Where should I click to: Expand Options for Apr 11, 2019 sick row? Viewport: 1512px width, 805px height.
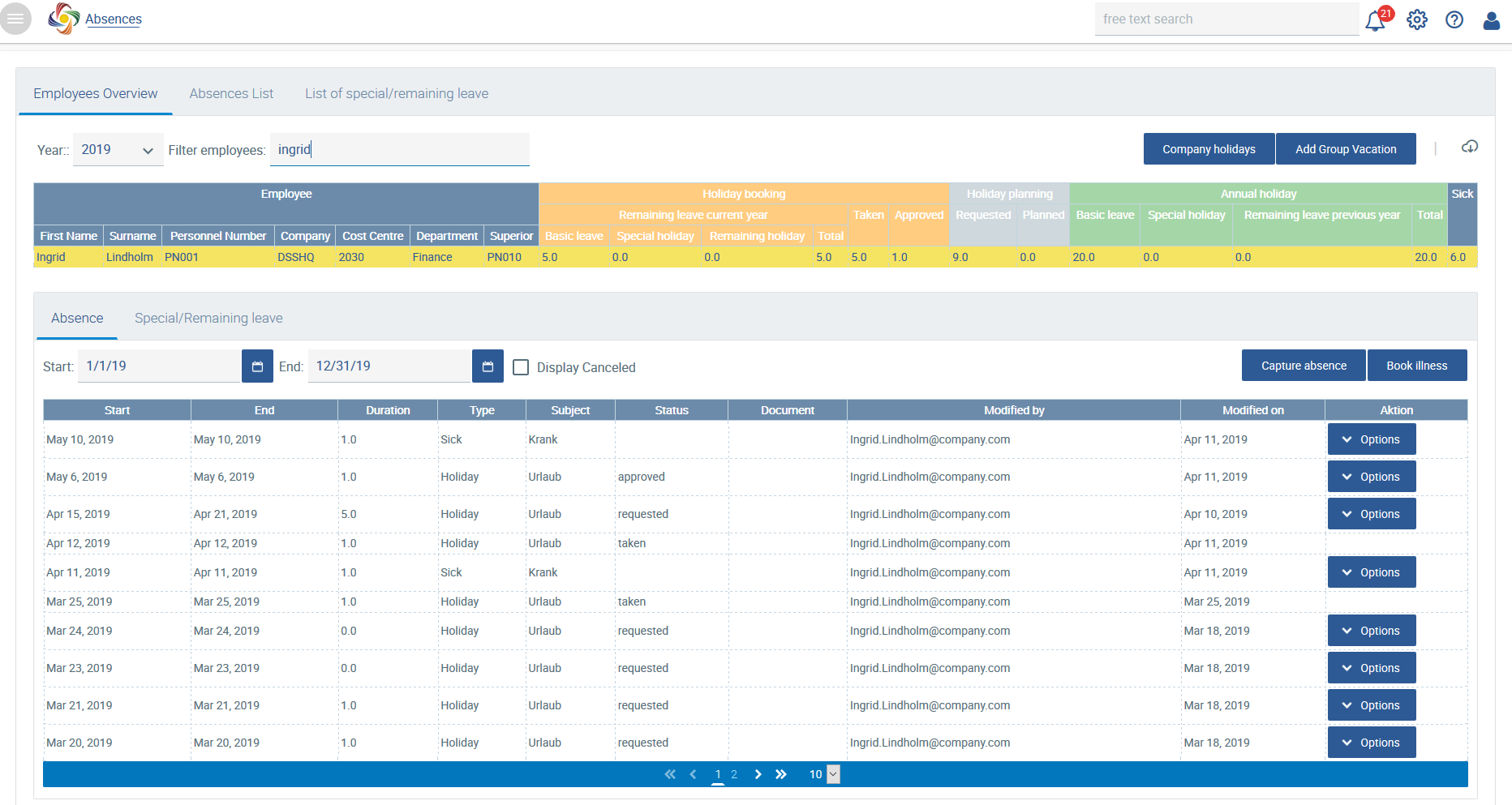click(x=1372, y=572)
